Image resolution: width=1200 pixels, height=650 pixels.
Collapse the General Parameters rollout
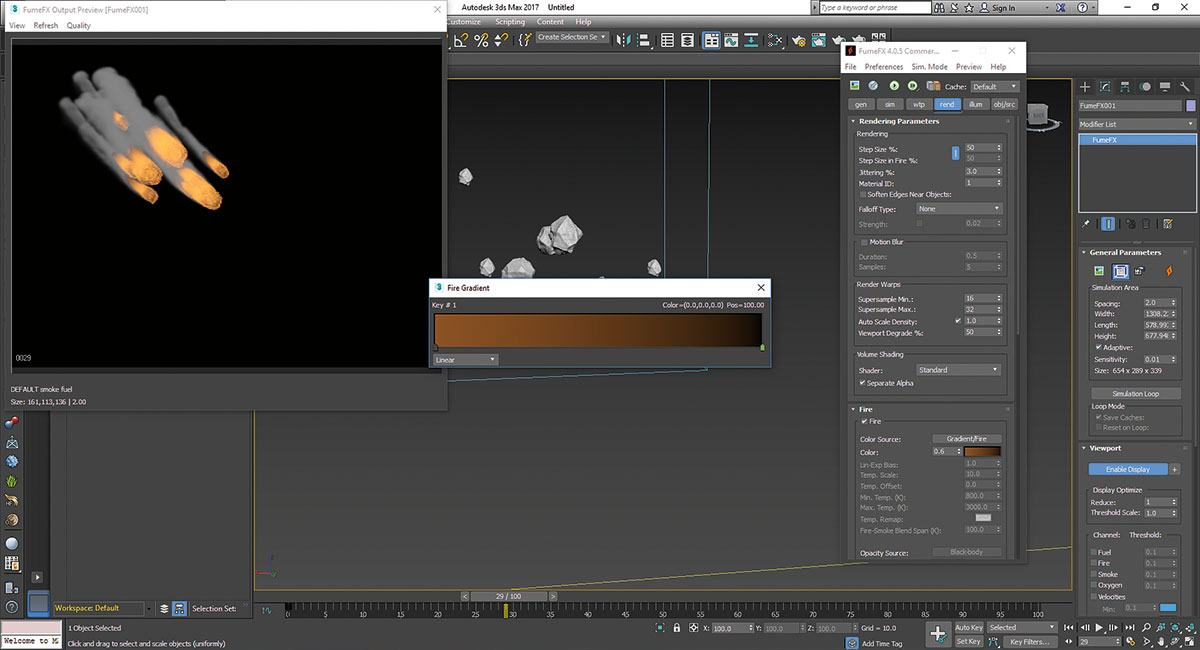(x=1125, y=252)
